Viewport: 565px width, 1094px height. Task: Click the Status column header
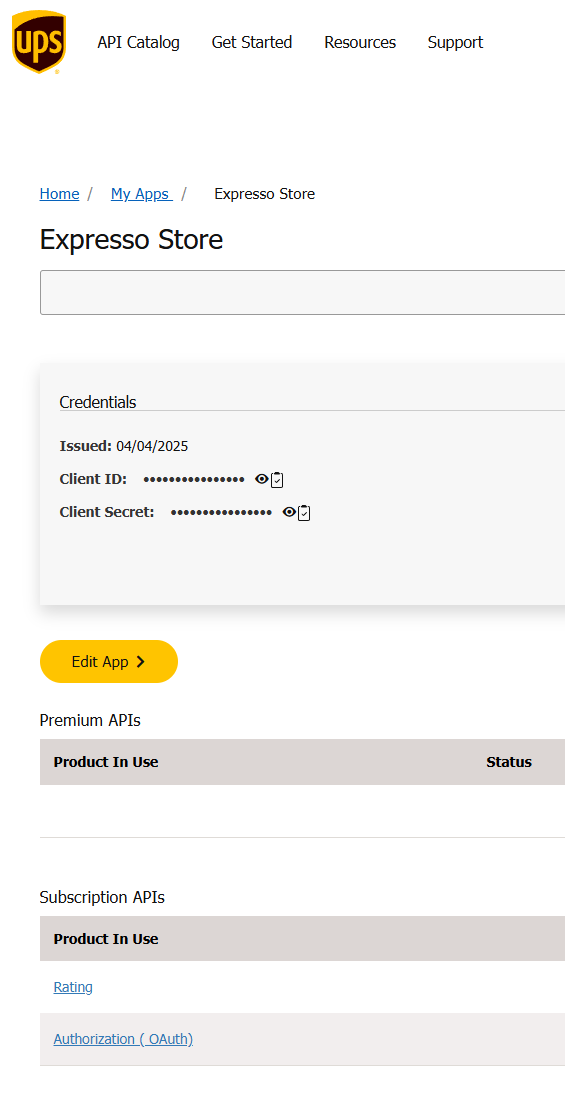(509, 762)
